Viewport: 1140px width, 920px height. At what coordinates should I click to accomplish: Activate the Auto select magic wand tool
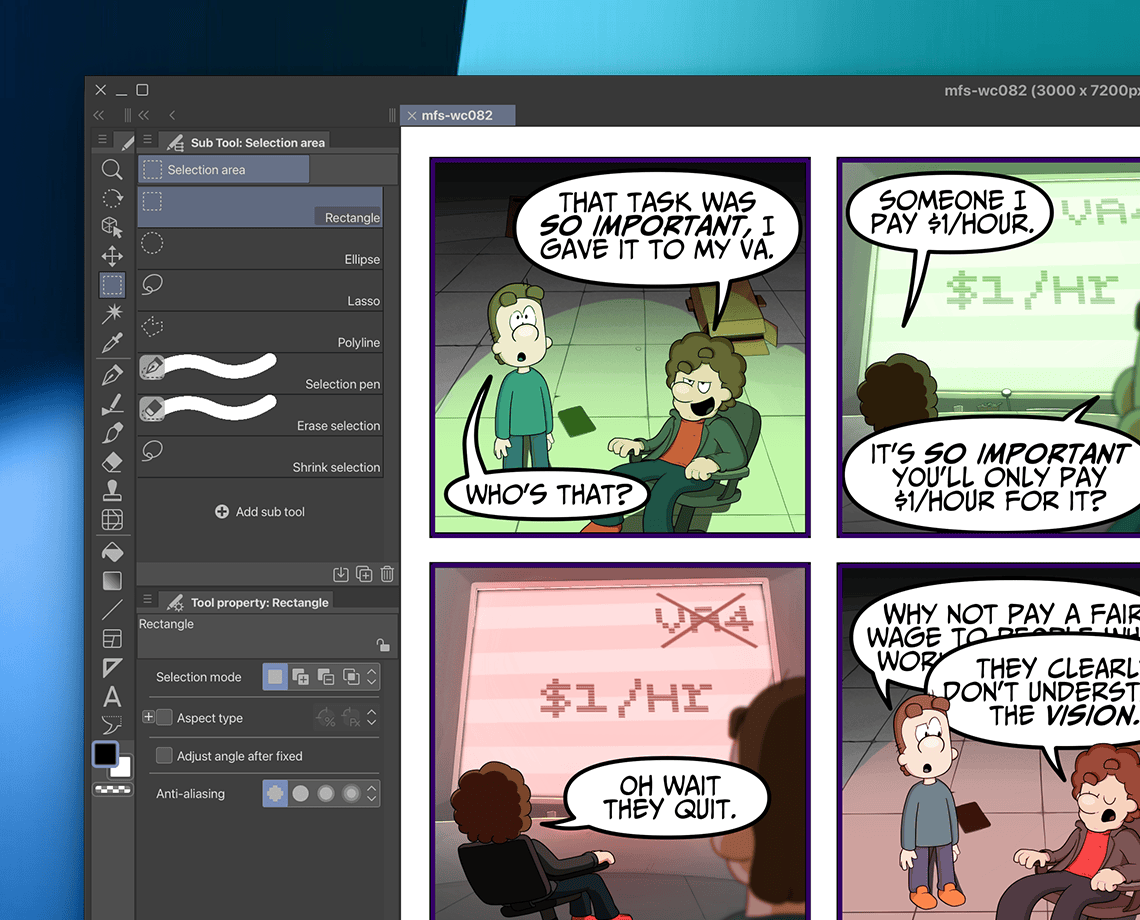click(112, 314)
